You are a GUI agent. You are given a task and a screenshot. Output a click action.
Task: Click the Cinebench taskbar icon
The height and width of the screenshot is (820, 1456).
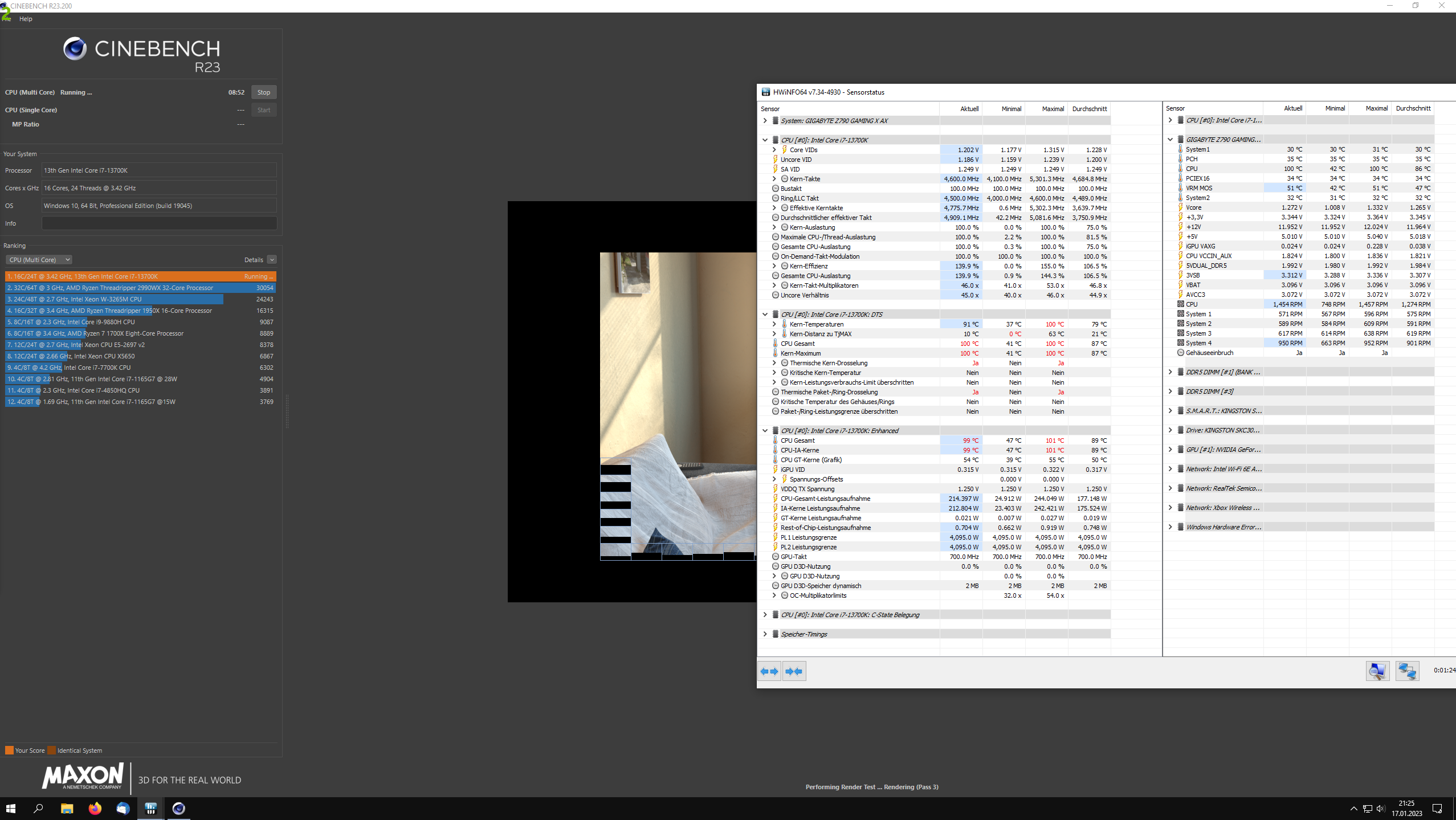point(178,808)
